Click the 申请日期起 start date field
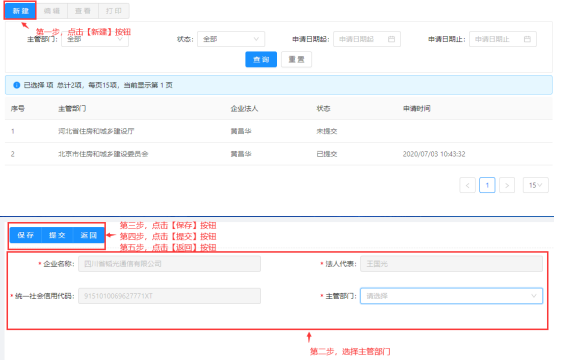Viewport: 581px width, 360px height. pyautogui.click(x=367, y=39)
